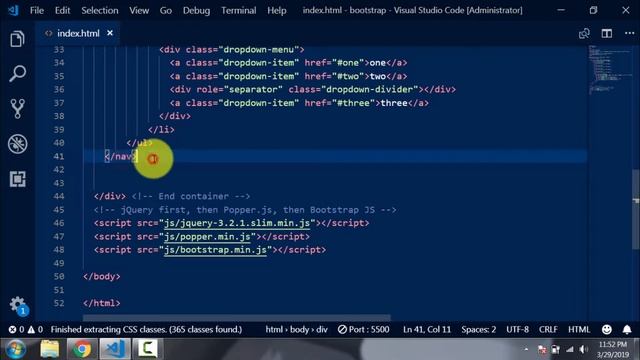Viewport: 640px width, 360px height.
Task: Switch to Visual Studio Code taskbar button
Action: [115, 349]
